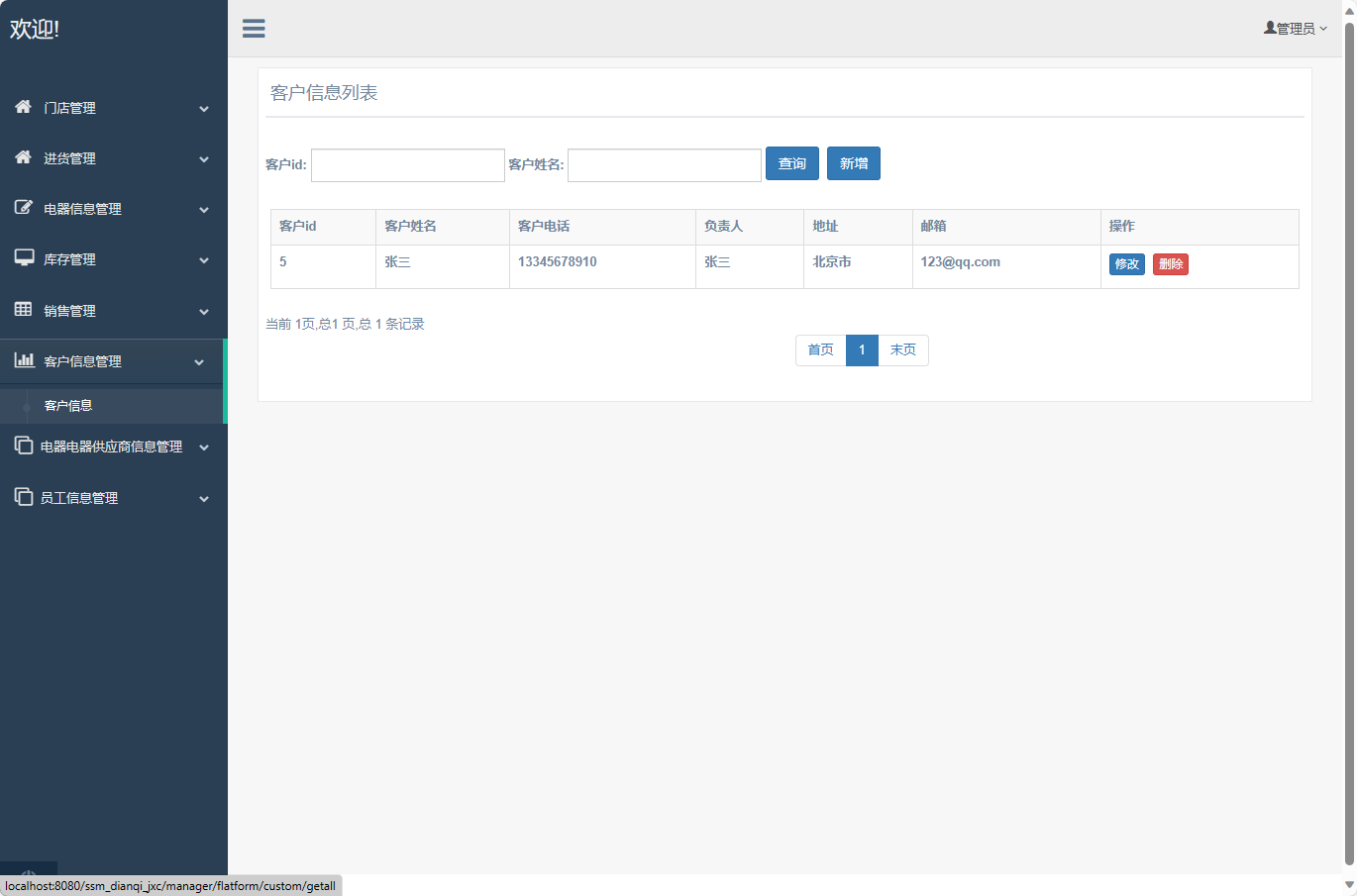The height and width of the screenshot is (896, 1357).
Task: Go to 末页 last page link
Action: point(902,350)
